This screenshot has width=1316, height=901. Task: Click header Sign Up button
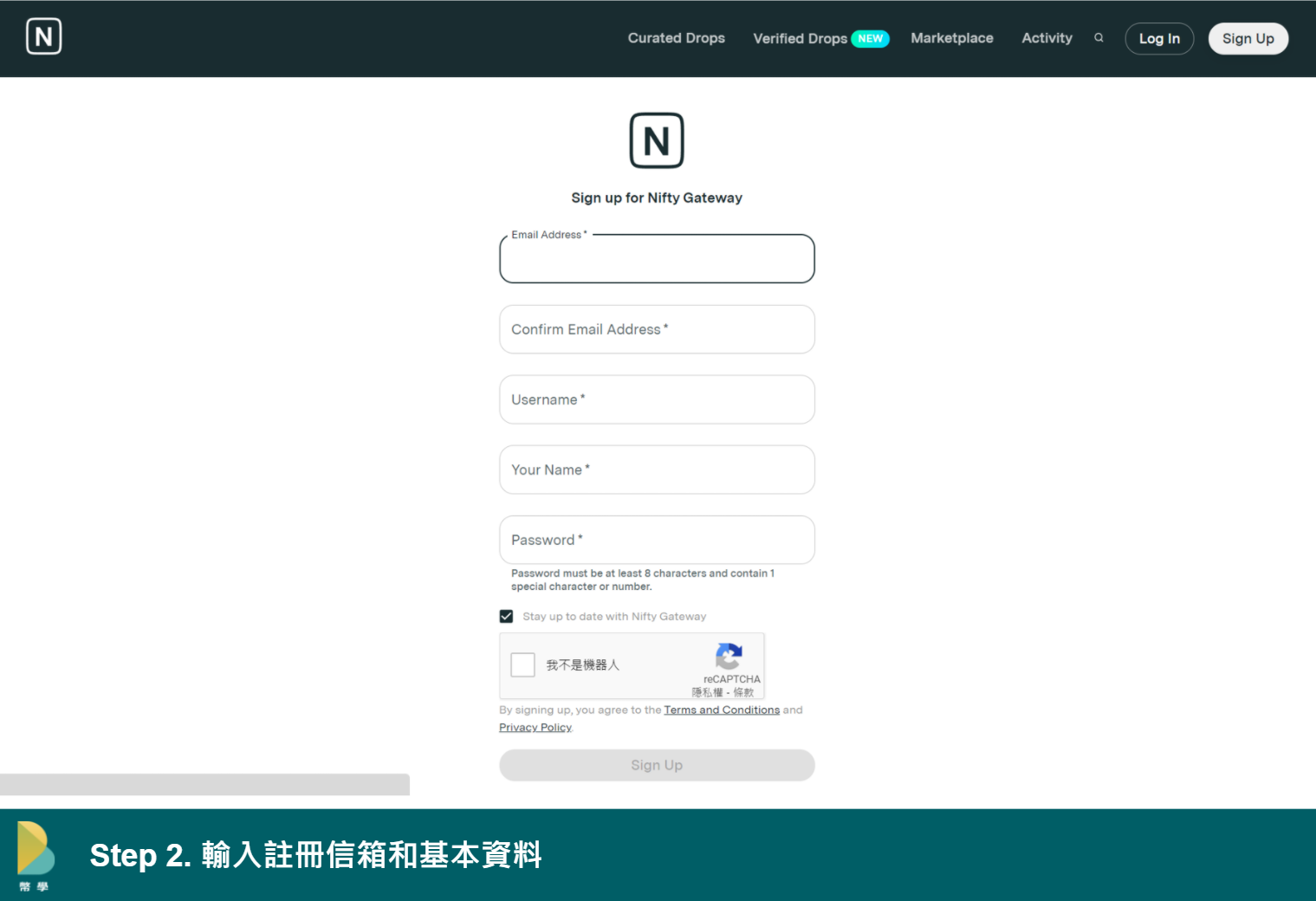coord(1248,38)
